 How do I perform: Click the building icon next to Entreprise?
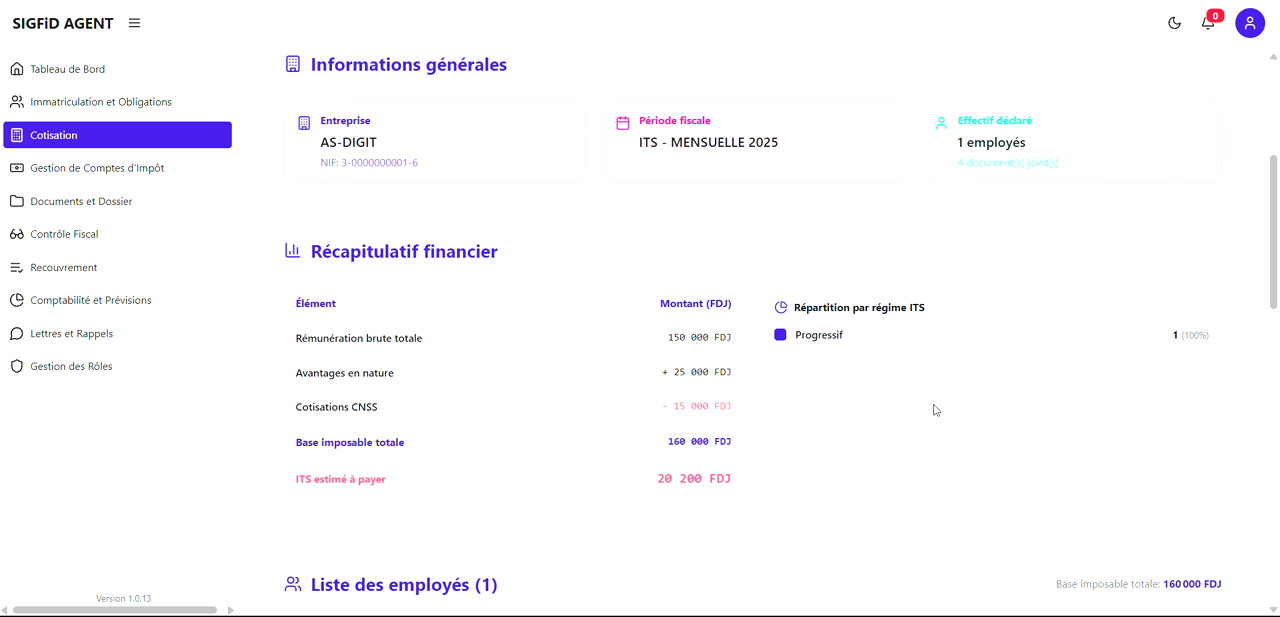click(x=304, y=122)
